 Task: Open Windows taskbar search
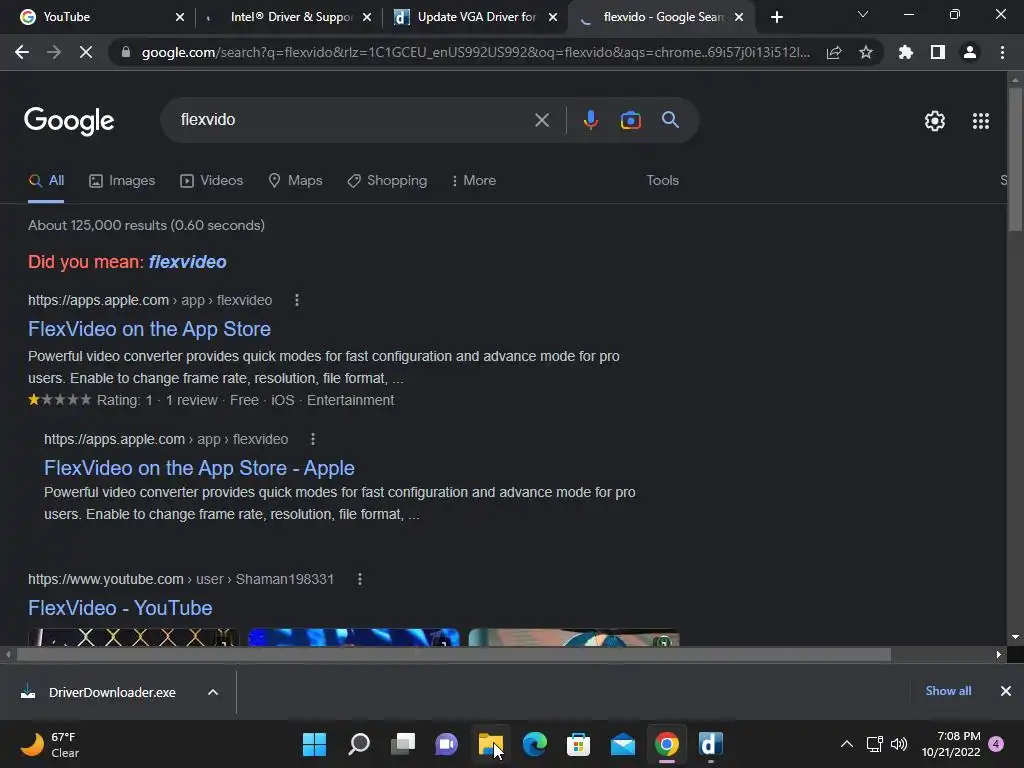(x=359, y=744)
